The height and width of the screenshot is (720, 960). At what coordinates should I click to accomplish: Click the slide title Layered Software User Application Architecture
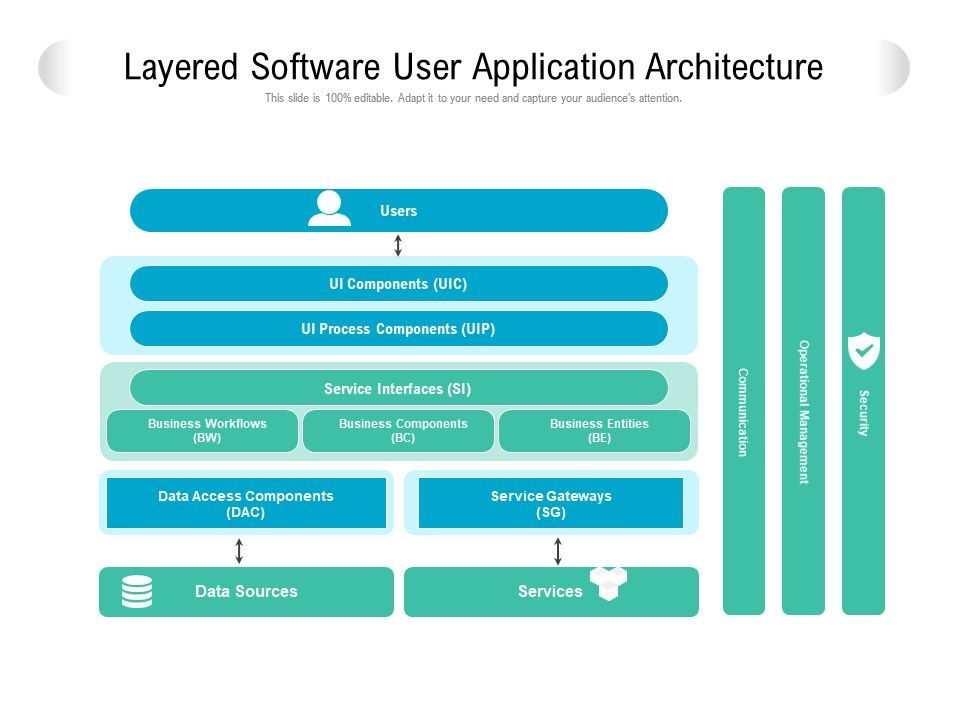[x=473, y=67]
